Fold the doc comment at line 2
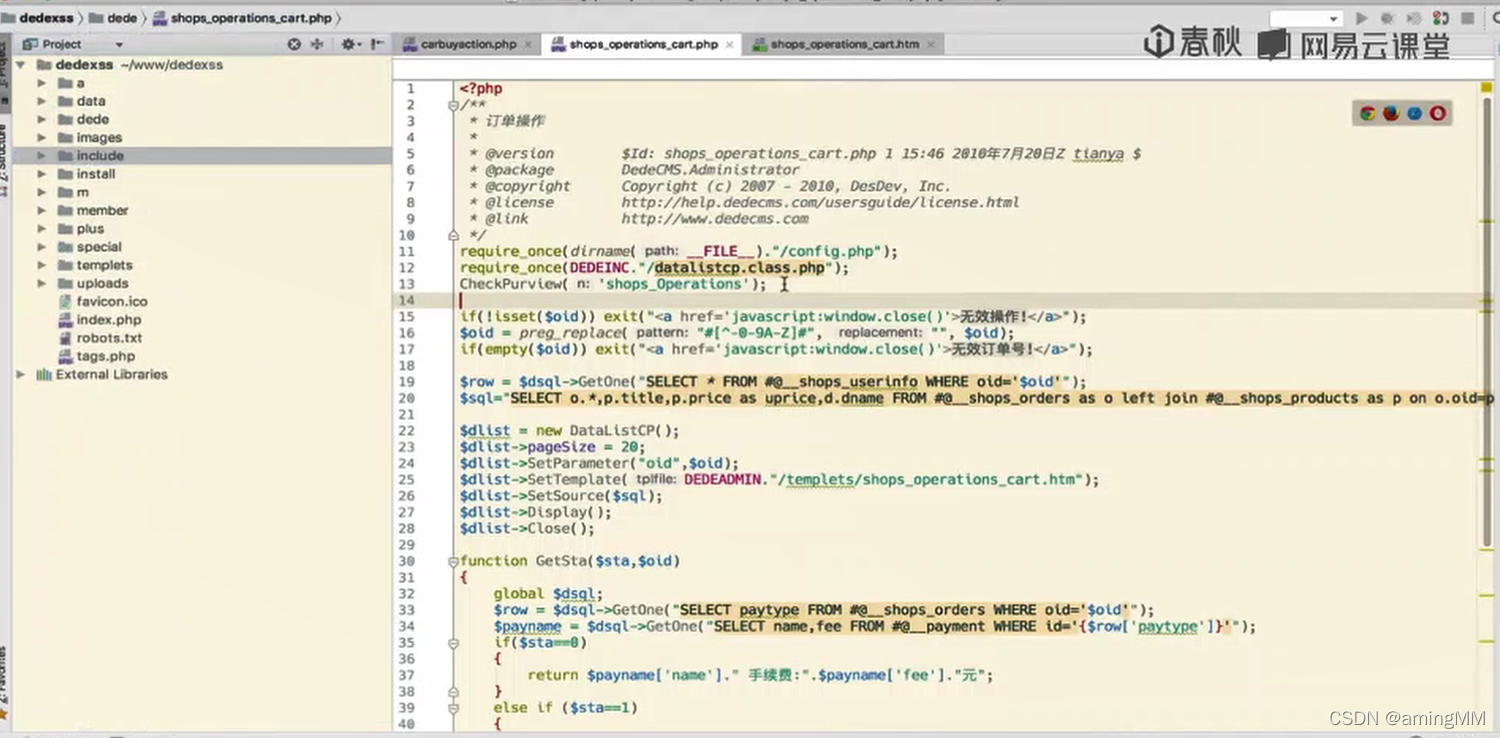Image resolution: width=1500 pixels, height=738 pixels. [453, 105]
